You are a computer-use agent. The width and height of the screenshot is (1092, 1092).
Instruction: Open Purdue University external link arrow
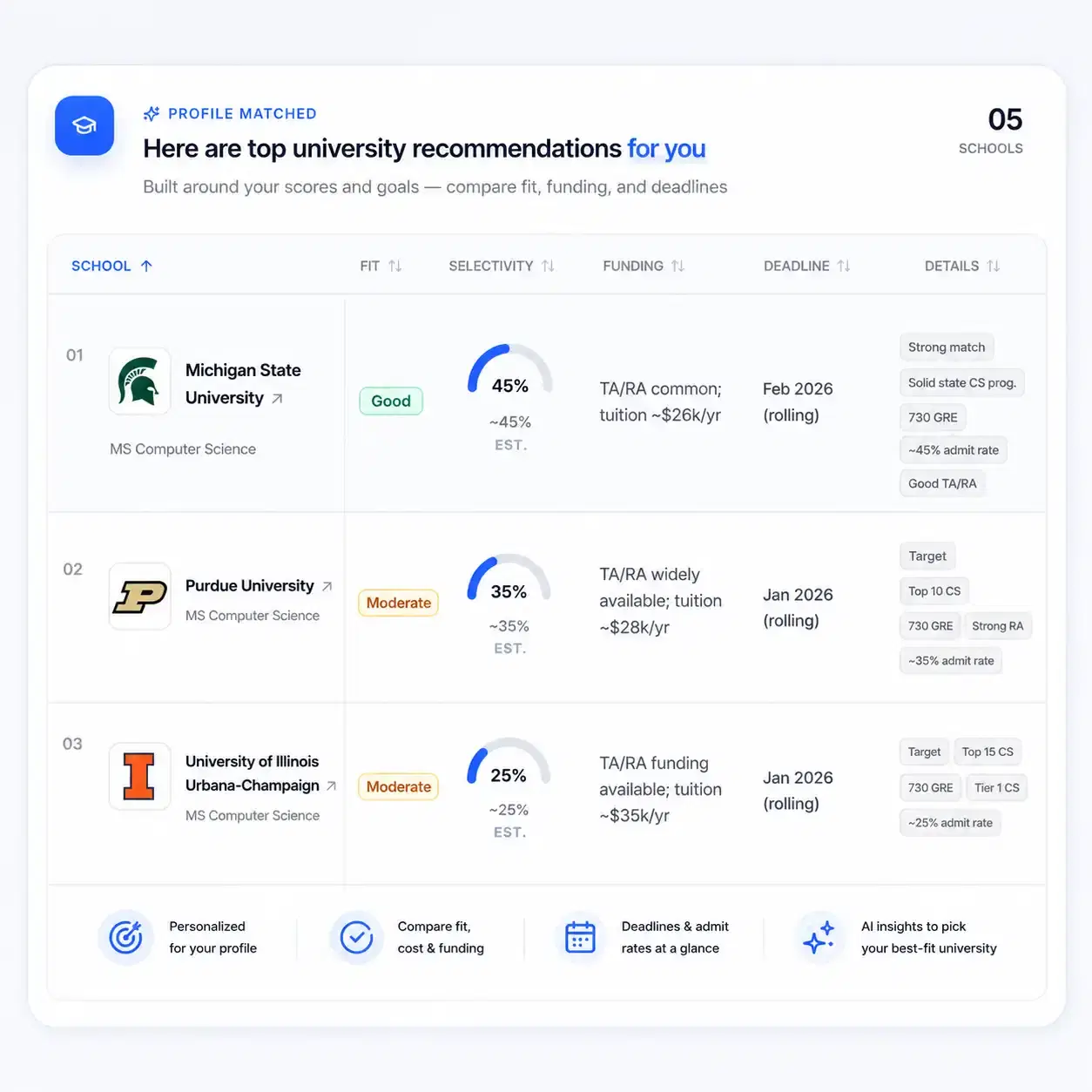coord(327,586)
